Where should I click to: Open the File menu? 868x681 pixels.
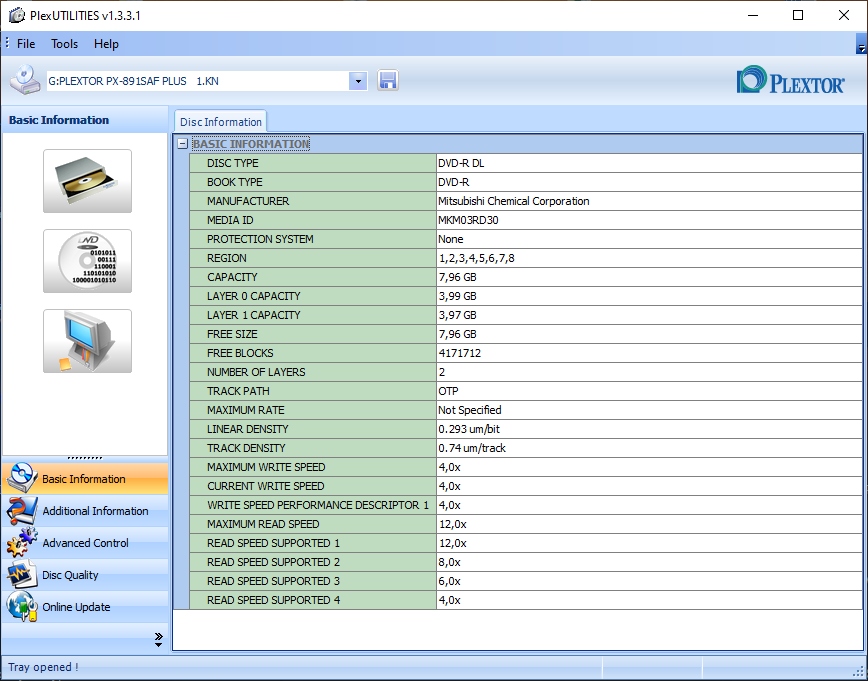(26, 44)
